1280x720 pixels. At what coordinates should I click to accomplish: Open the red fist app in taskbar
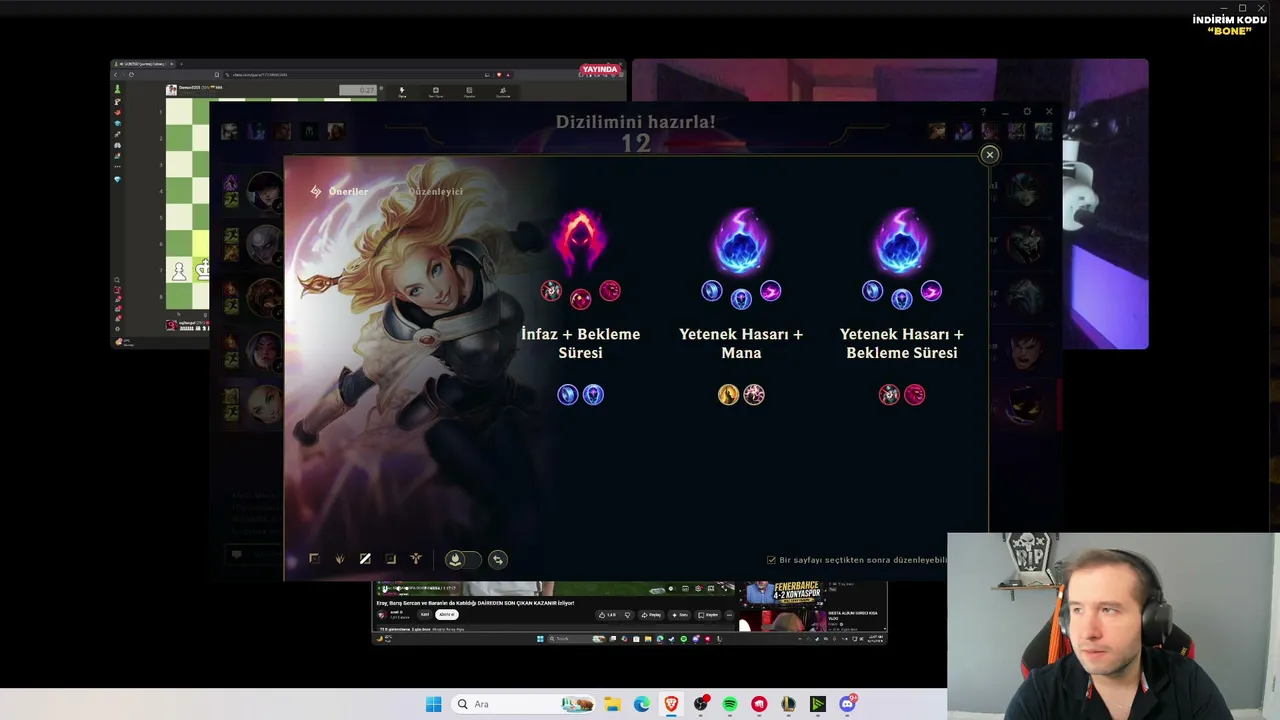tap(759, 704)
